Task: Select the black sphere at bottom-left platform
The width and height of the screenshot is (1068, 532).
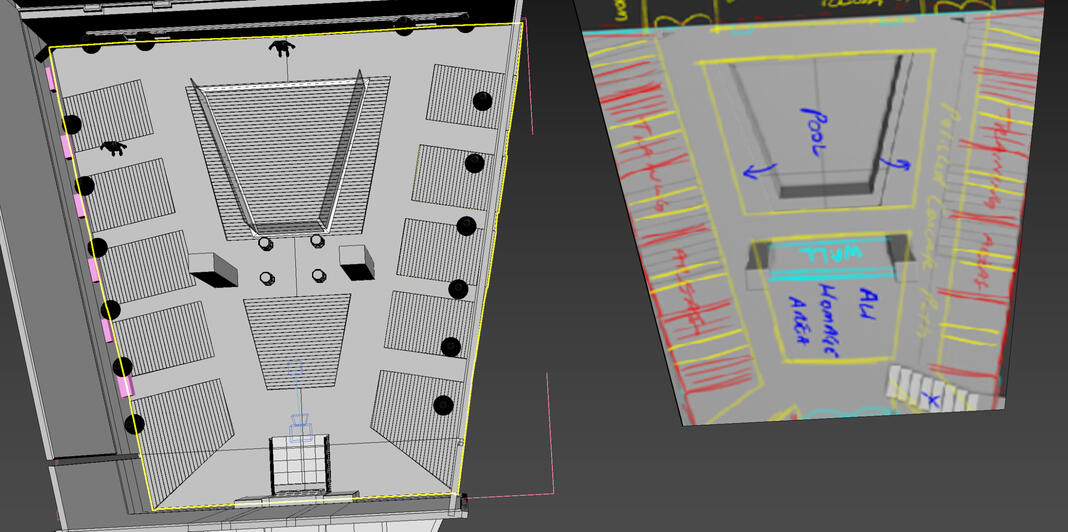Action: tap(133, 424)
